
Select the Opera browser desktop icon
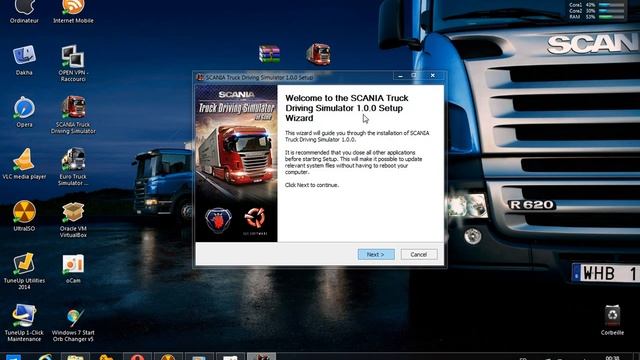24,111
